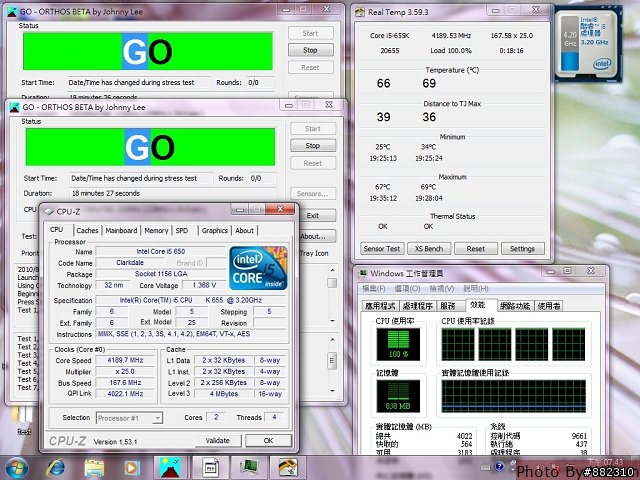Switch to the 網路功能 tab in Task Manager
The image size is (640, 480).
515,305
